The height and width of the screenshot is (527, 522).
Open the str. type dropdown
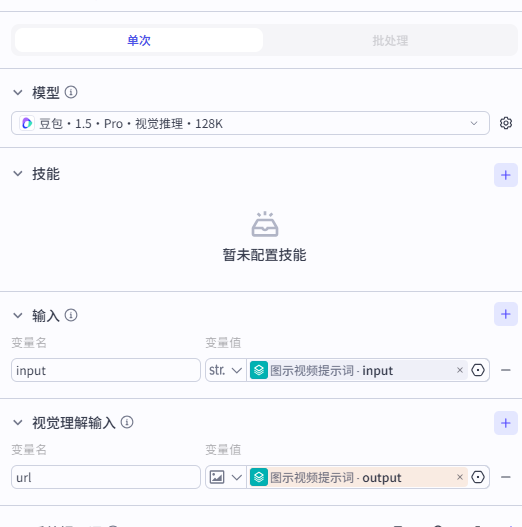tap(226, 370)
